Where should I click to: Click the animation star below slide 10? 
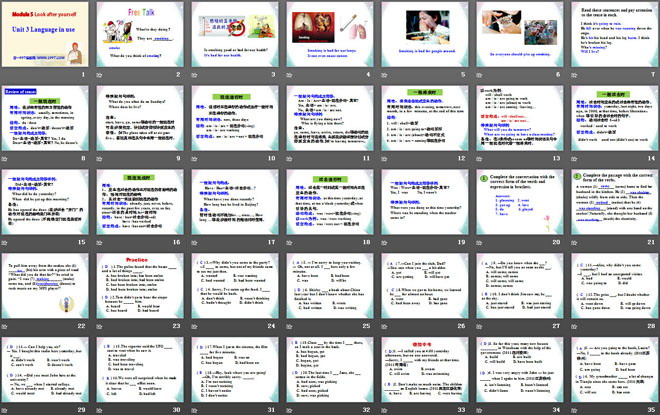point(194,159)
